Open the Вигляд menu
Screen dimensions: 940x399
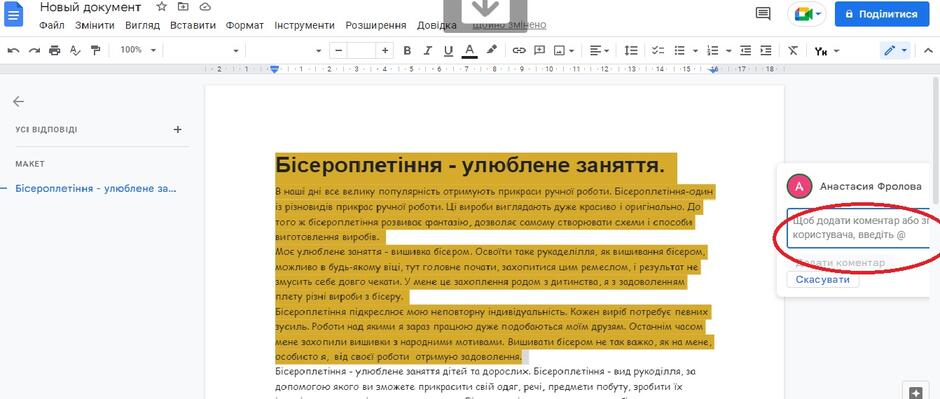143,25
